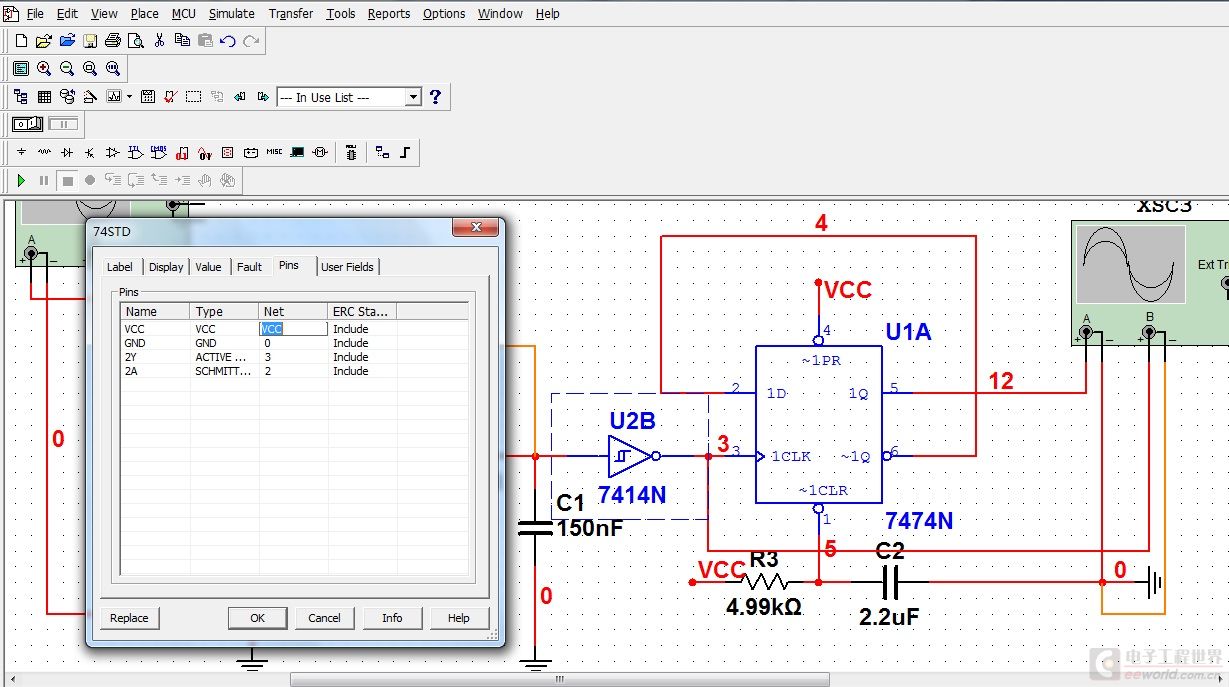Stop the simulation with the square button
This screenshot has height=687, width=1229.
click(x=67, y=181)
